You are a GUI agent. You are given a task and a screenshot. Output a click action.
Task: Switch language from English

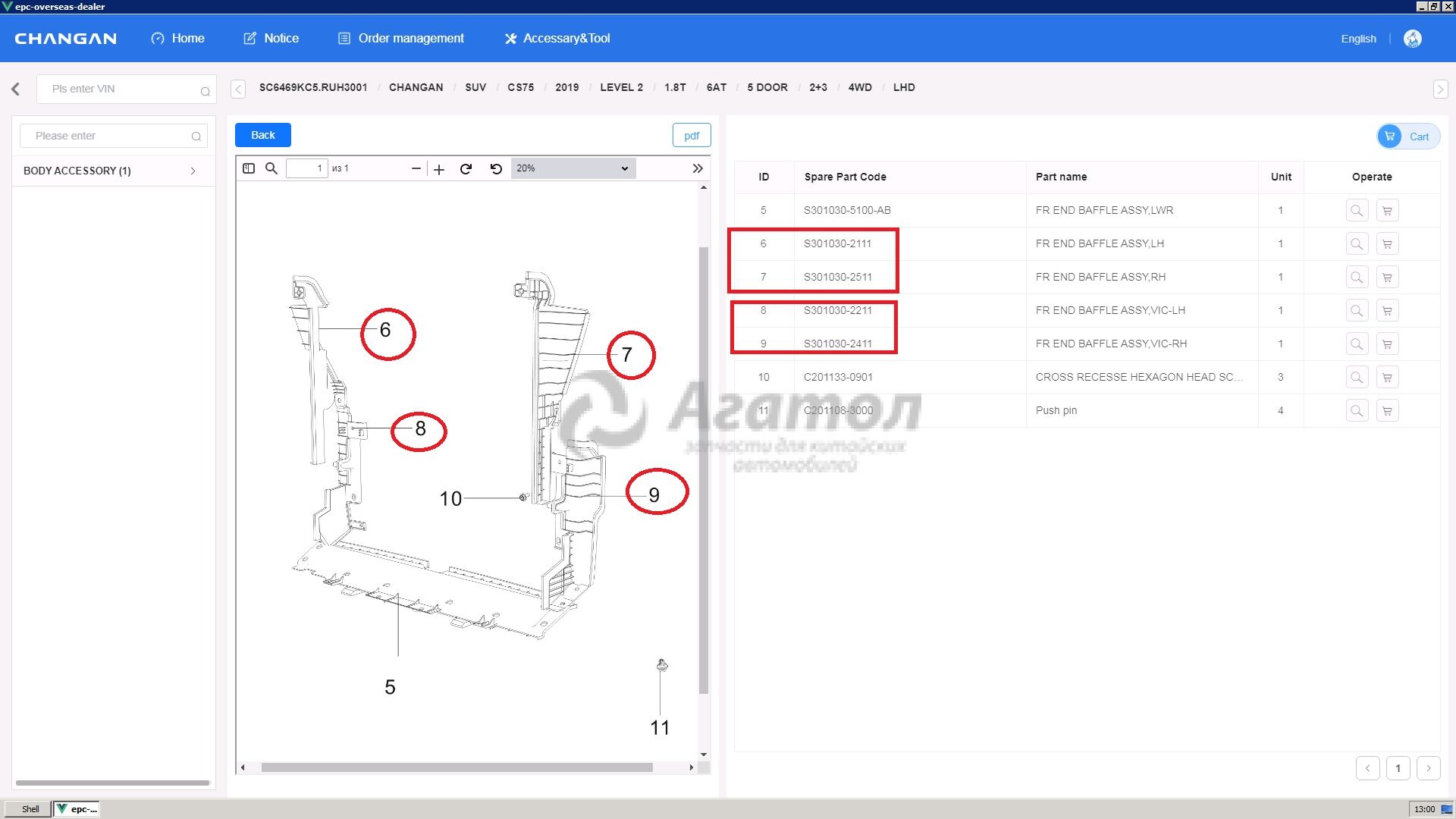(x=1357, y=39)
